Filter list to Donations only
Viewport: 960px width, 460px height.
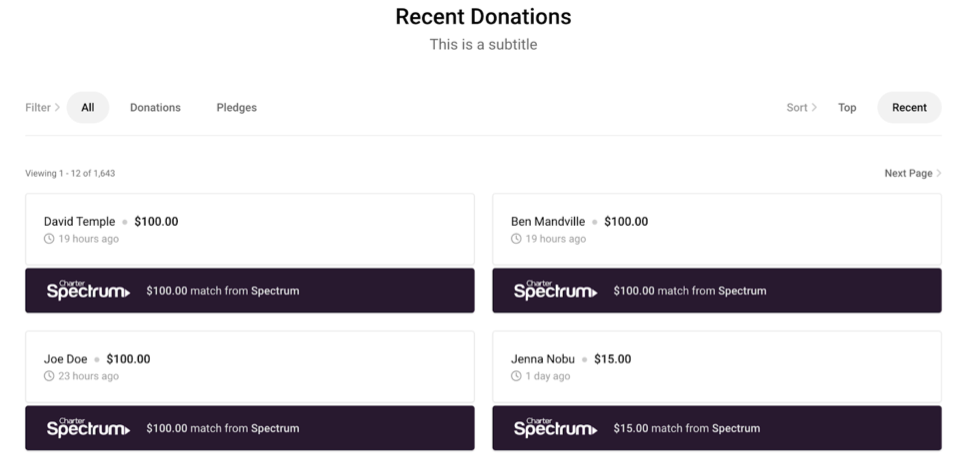(x=155, y=107)
